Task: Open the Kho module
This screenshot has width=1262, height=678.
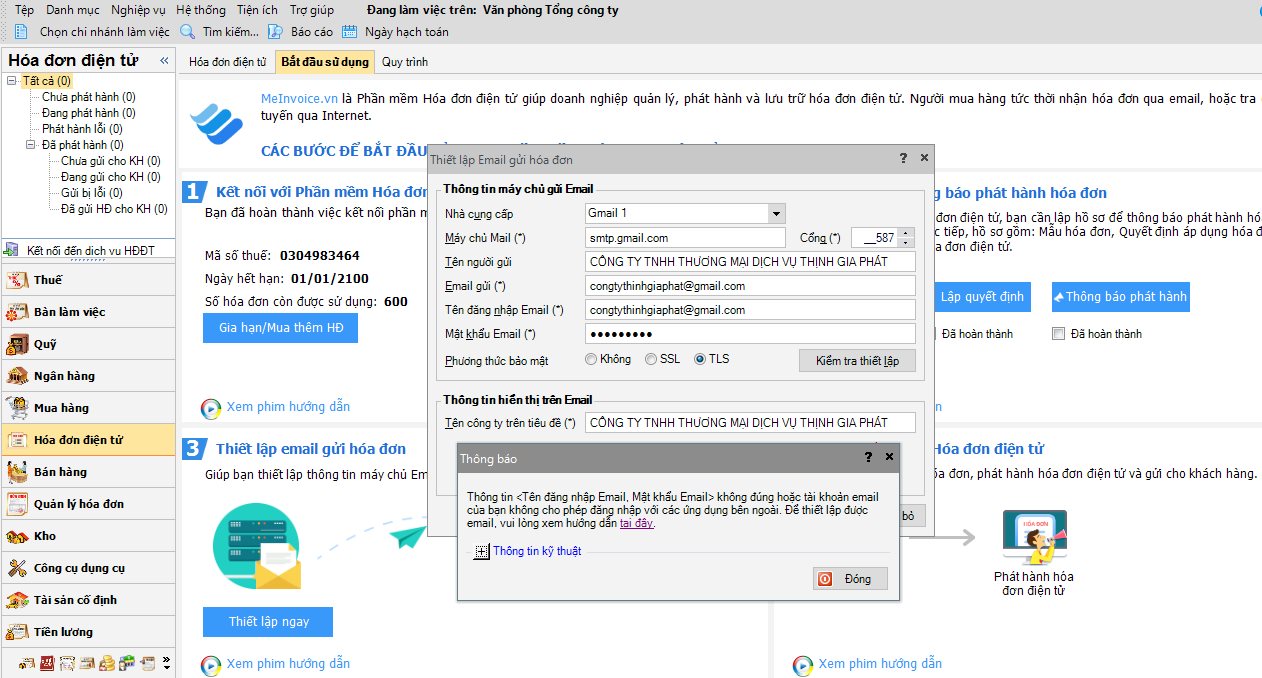Action: pos(88,536)
